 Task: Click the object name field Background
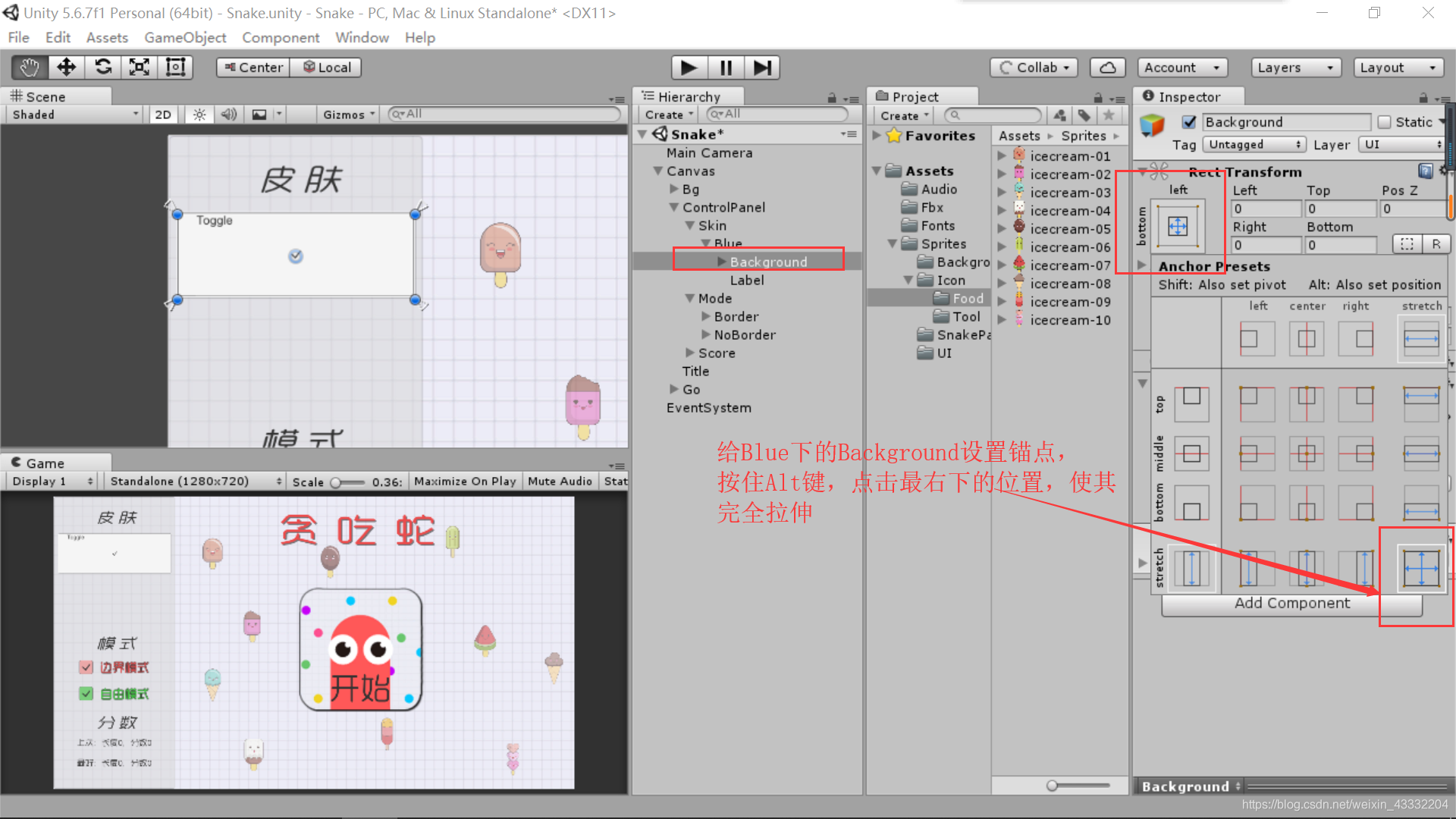point(1286,122)
